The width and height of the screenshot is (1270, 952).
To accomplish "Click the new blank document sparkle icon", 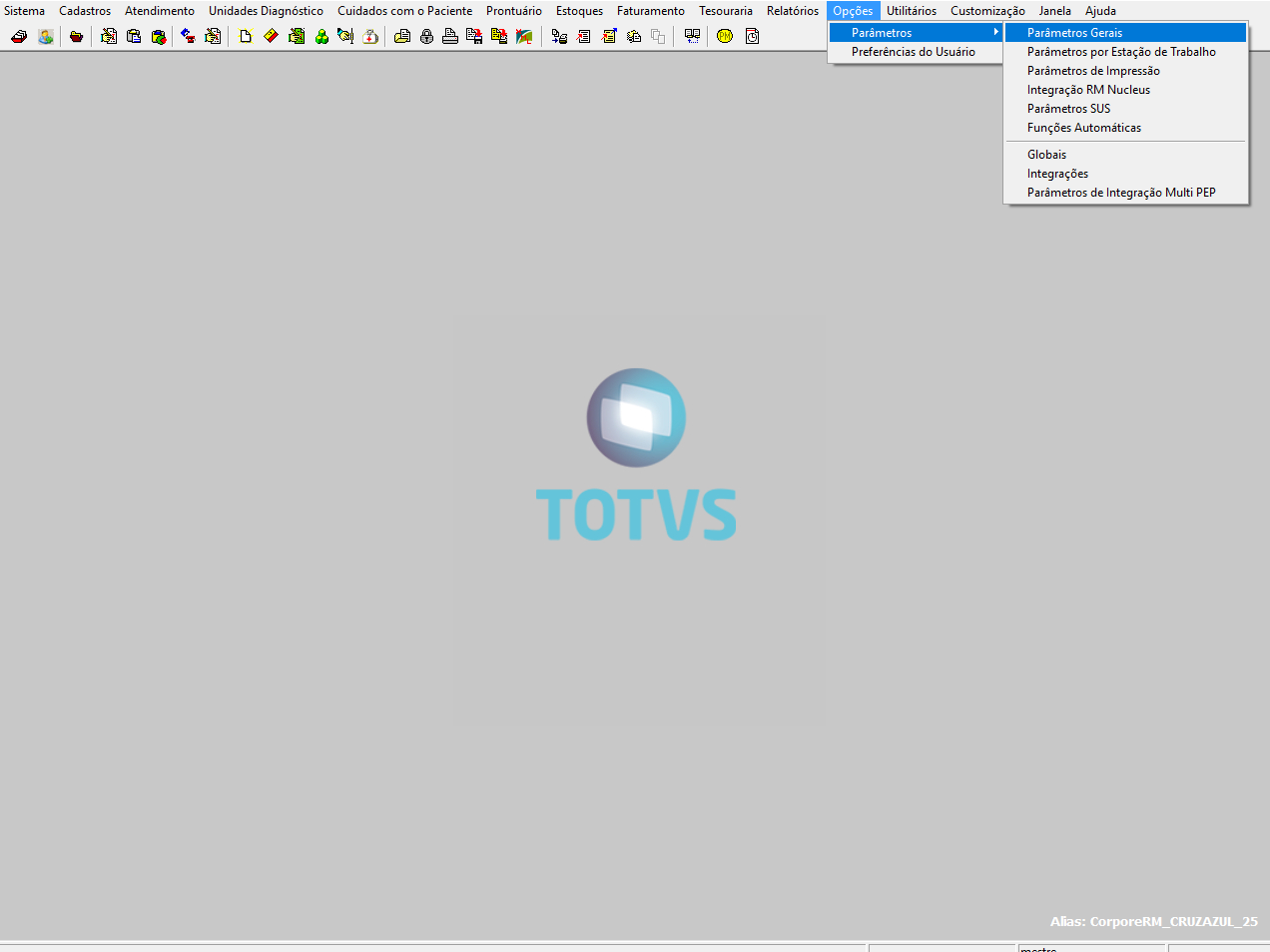I will tap(245, 36).
